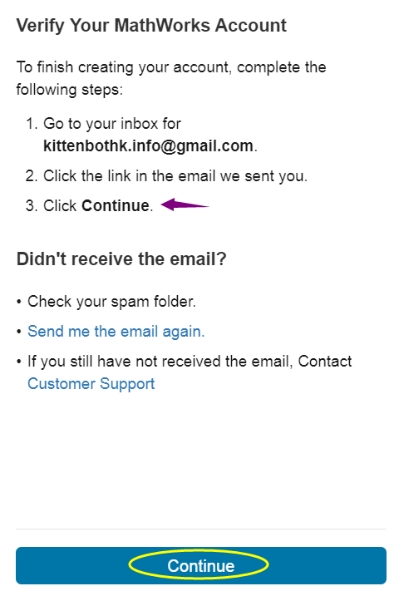Viewport: 394px width, 591px height.
Task: Click the list number 3 marker
Action: pyautogui.click(x=32, y=206)
